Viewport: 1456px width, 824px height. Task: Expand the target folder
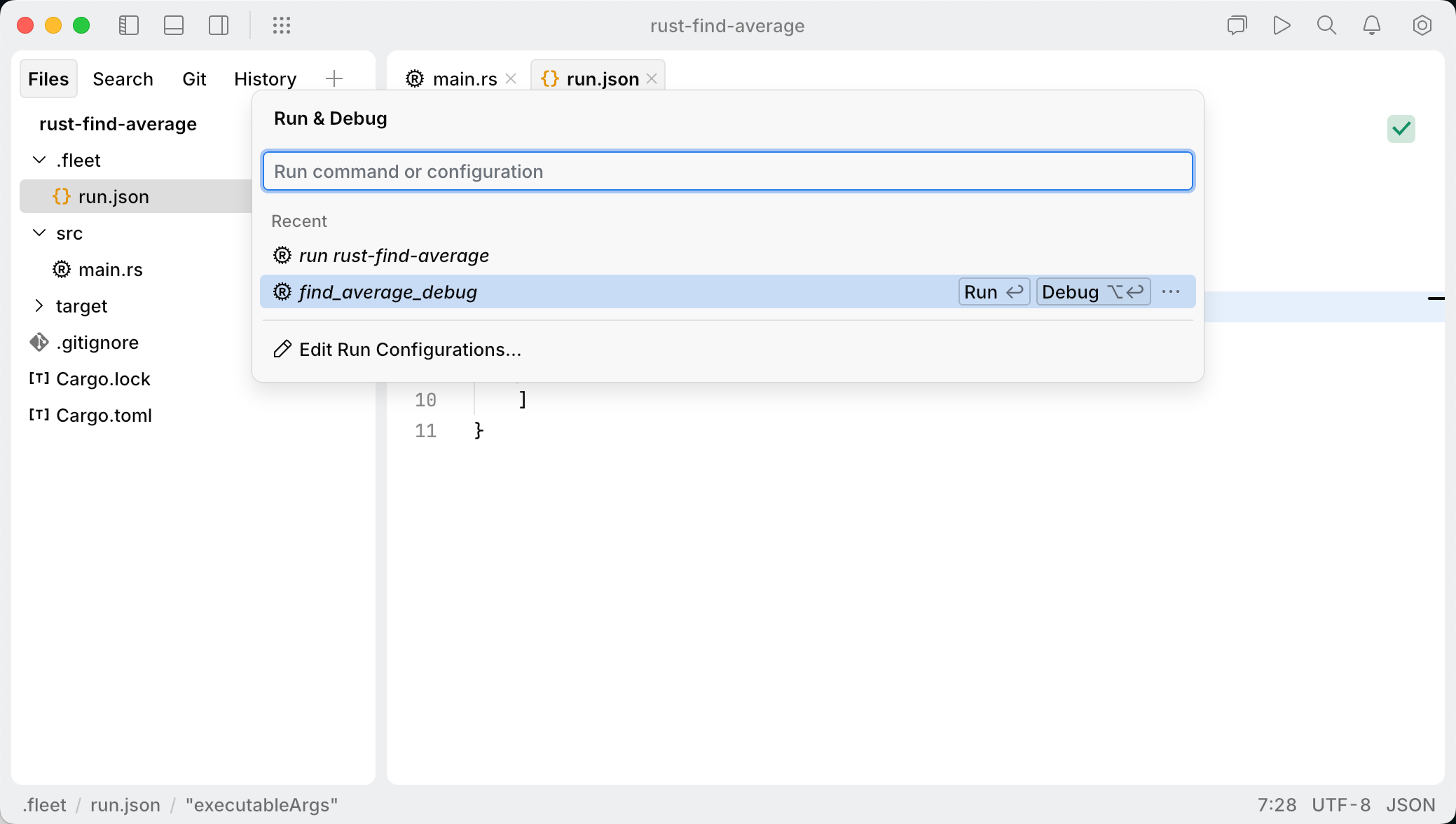tap(39, 305)
